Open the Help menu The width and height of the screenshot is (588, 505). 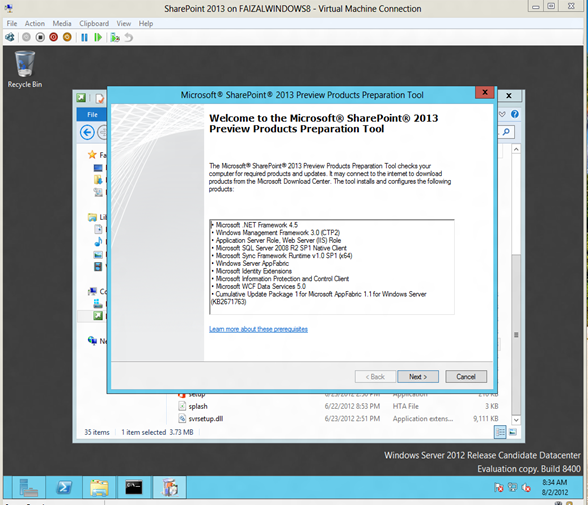click(146, 23)
